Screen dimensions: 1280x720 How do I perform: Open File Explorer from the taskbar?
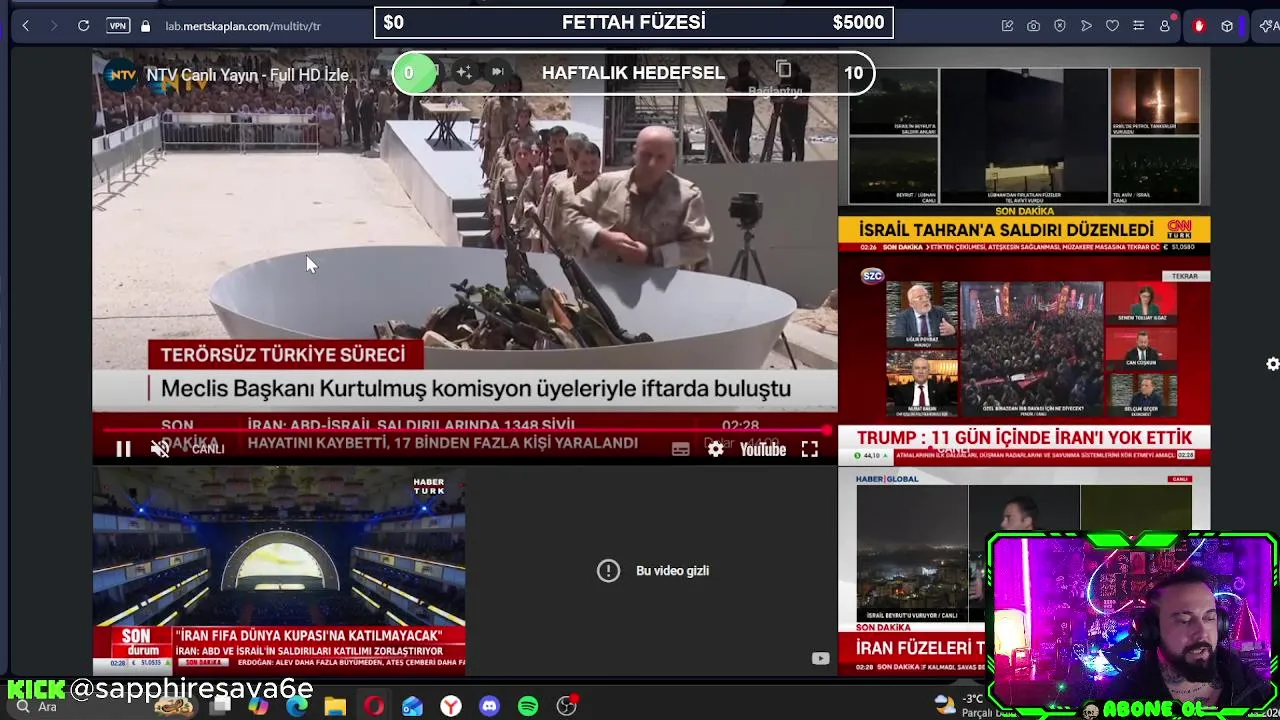click(x=335, y=707)
